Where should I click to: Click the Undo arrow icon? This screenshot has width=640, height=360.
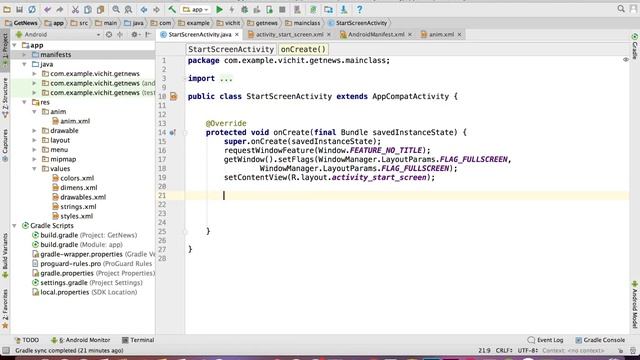pos(48,9)
